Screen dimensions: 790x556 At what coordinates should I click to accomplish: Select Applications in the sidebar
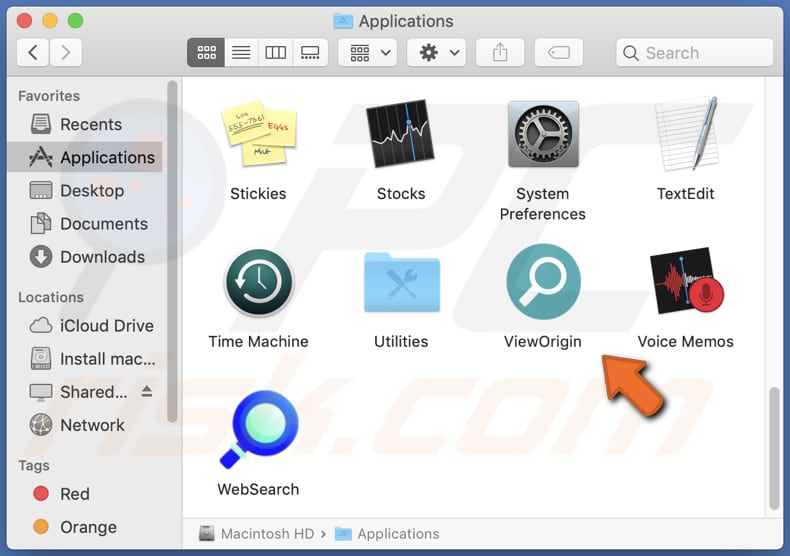[x=85, y=157]
